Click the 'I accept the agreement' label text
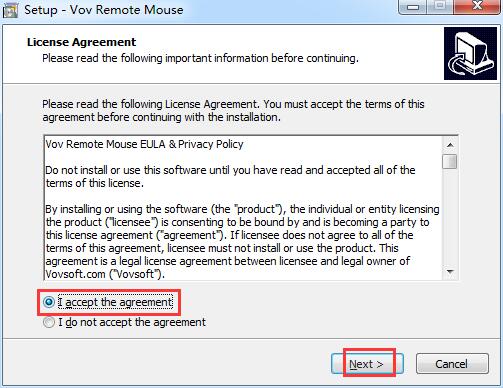The width and height of the screenshot is (503, 388). [115, 302]
